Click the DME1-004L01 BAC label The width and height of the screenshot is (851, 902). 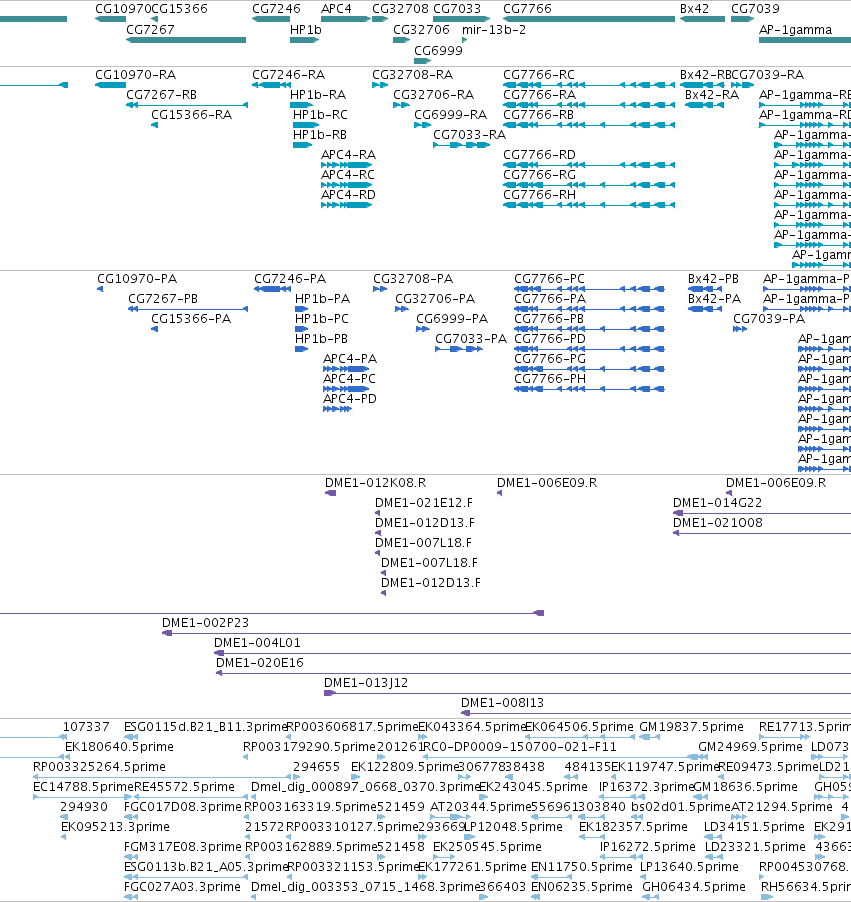coord(257,643)
